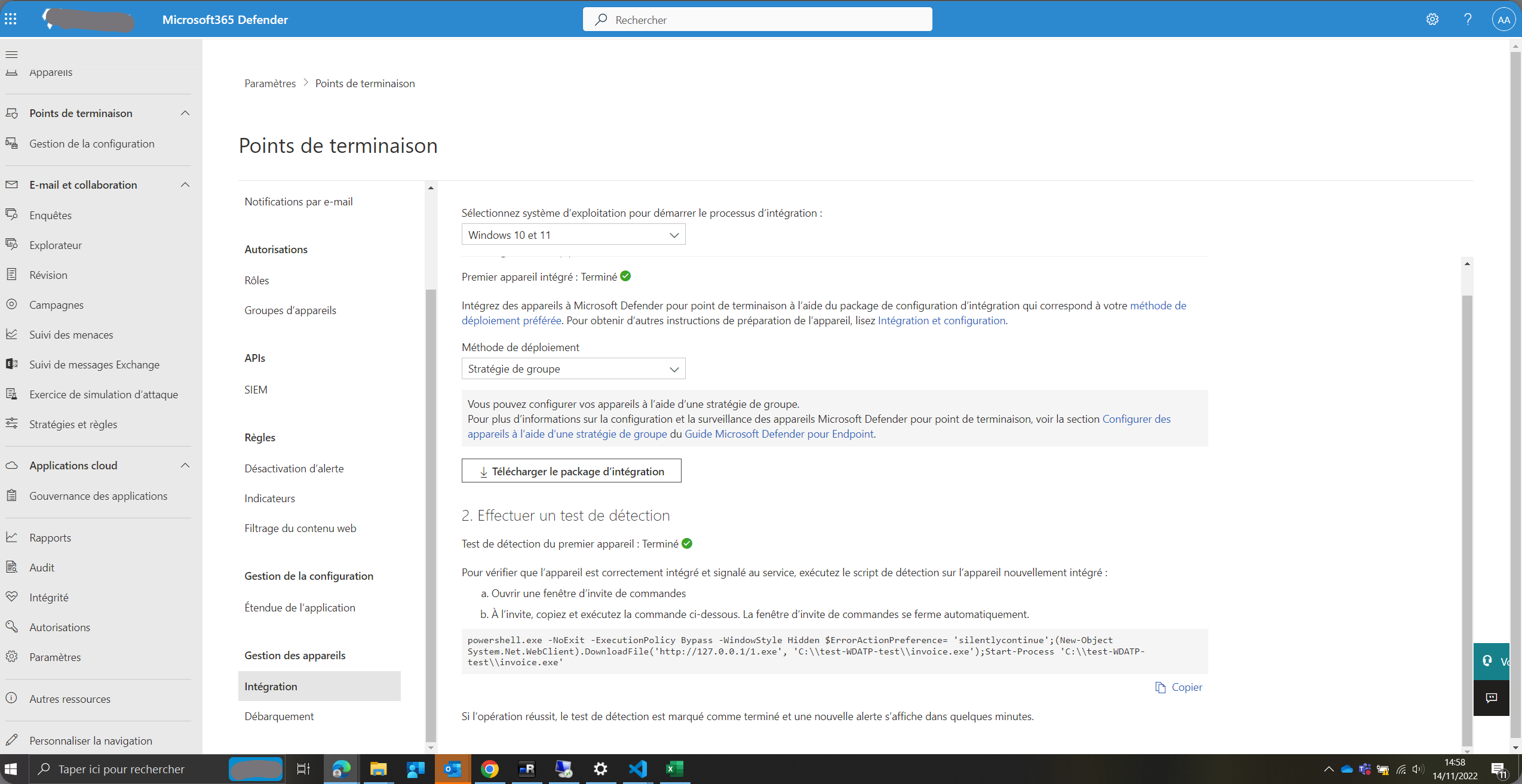Screen dimensions: 1522x784
Task: Open Stratégies et règles
Action: click(73, 424)
